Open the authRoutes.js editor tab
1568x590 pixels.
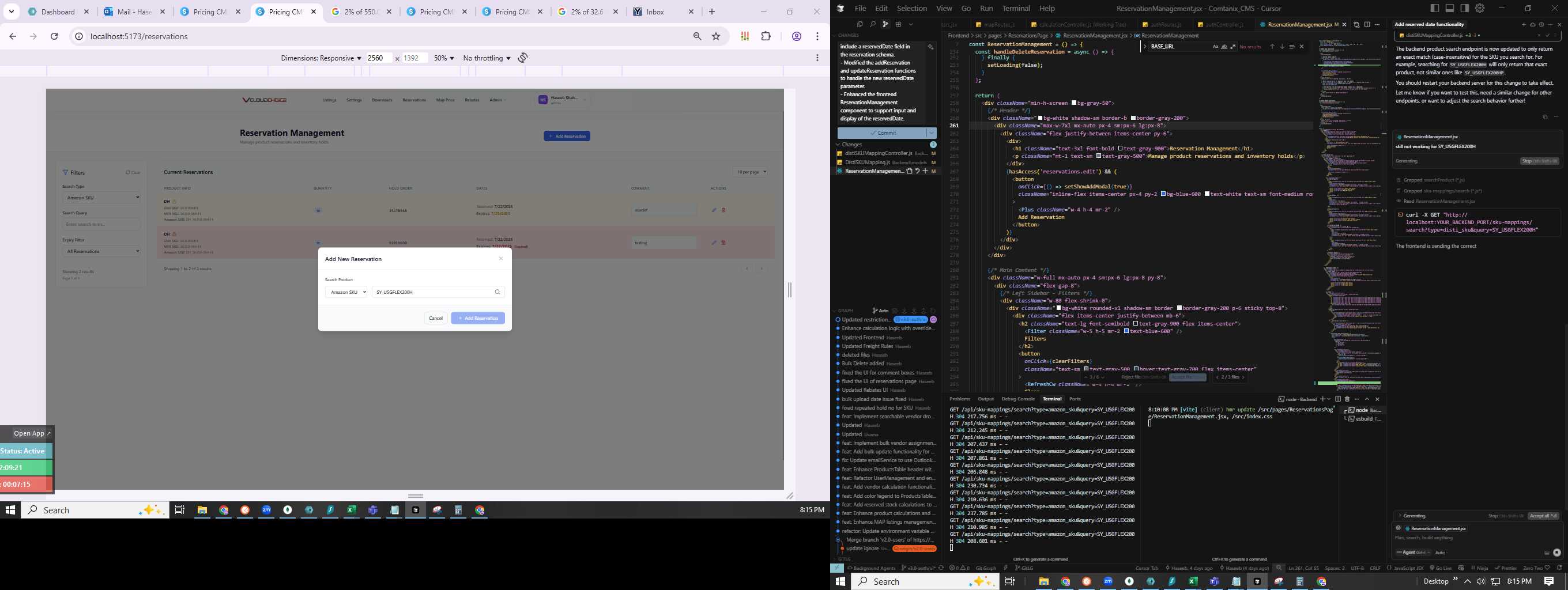(1162, 25)
